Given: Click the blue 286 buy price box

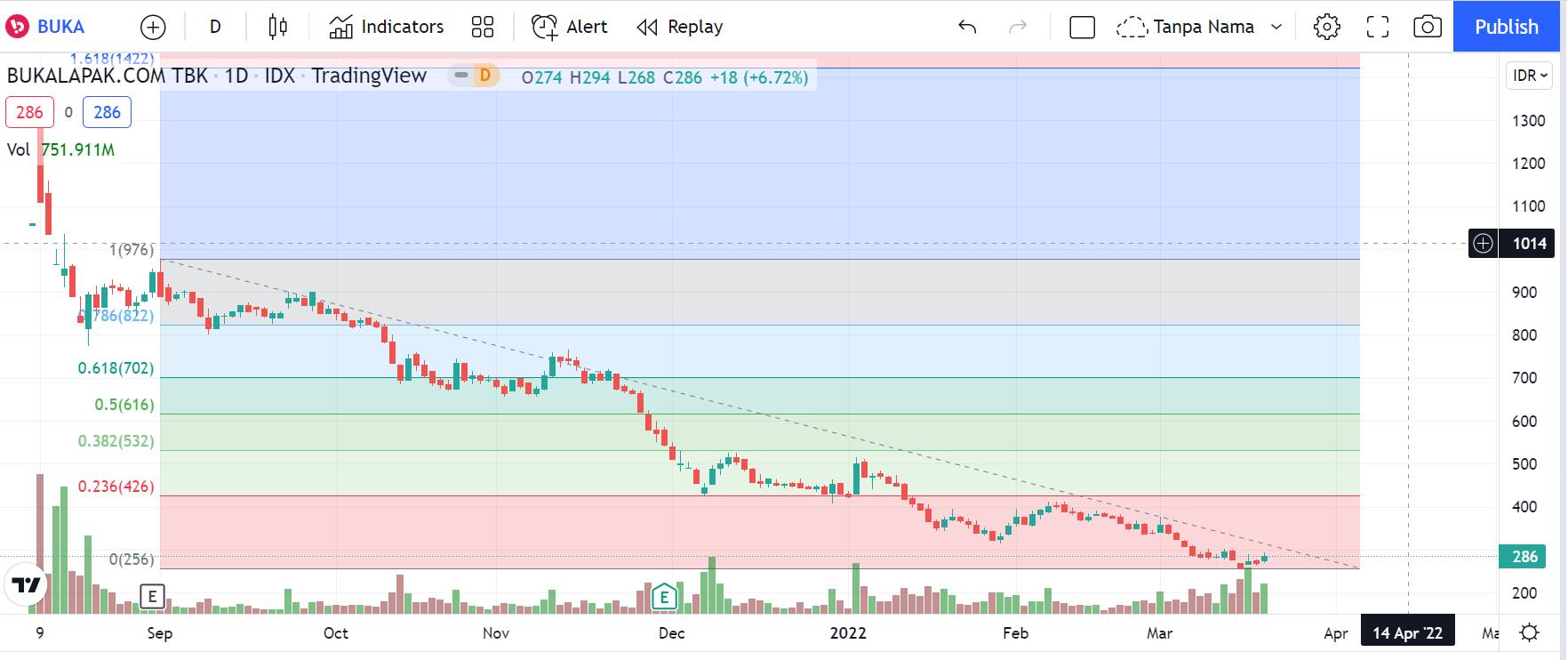Looking at the screenshot, I should [107, 112].
